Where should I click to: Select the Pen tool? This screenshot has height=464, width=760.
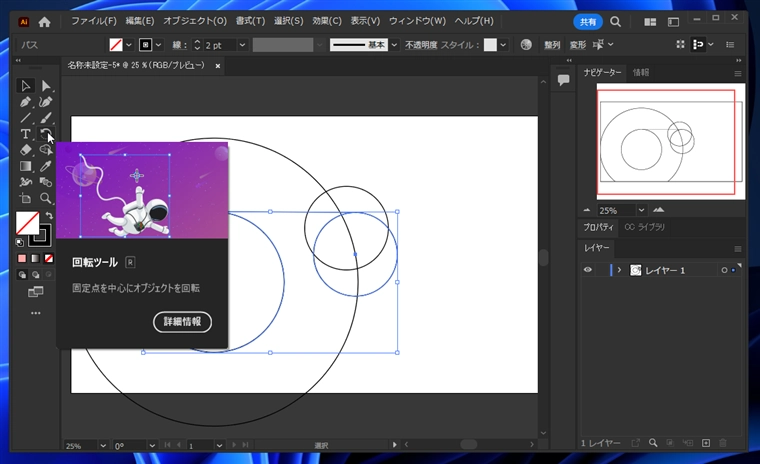point(25,102)
